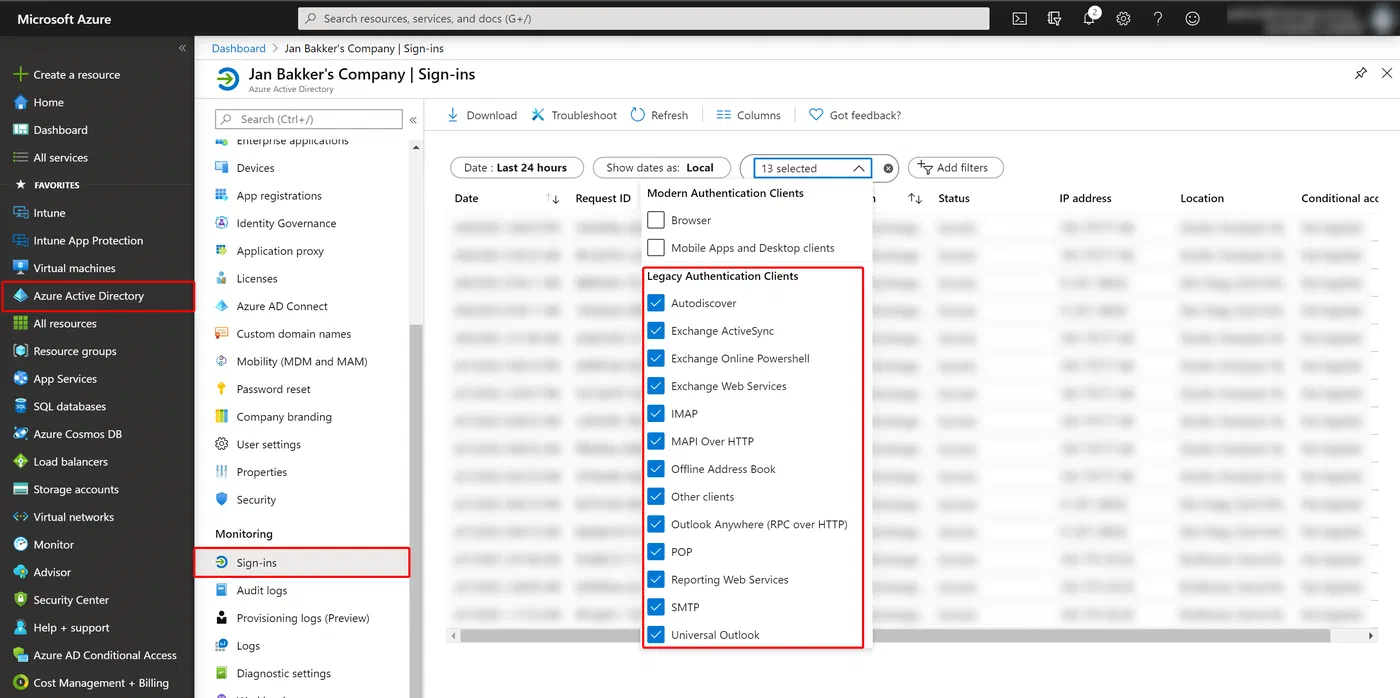Uncheck the SMTP checkbox

[x=656, y=607]
